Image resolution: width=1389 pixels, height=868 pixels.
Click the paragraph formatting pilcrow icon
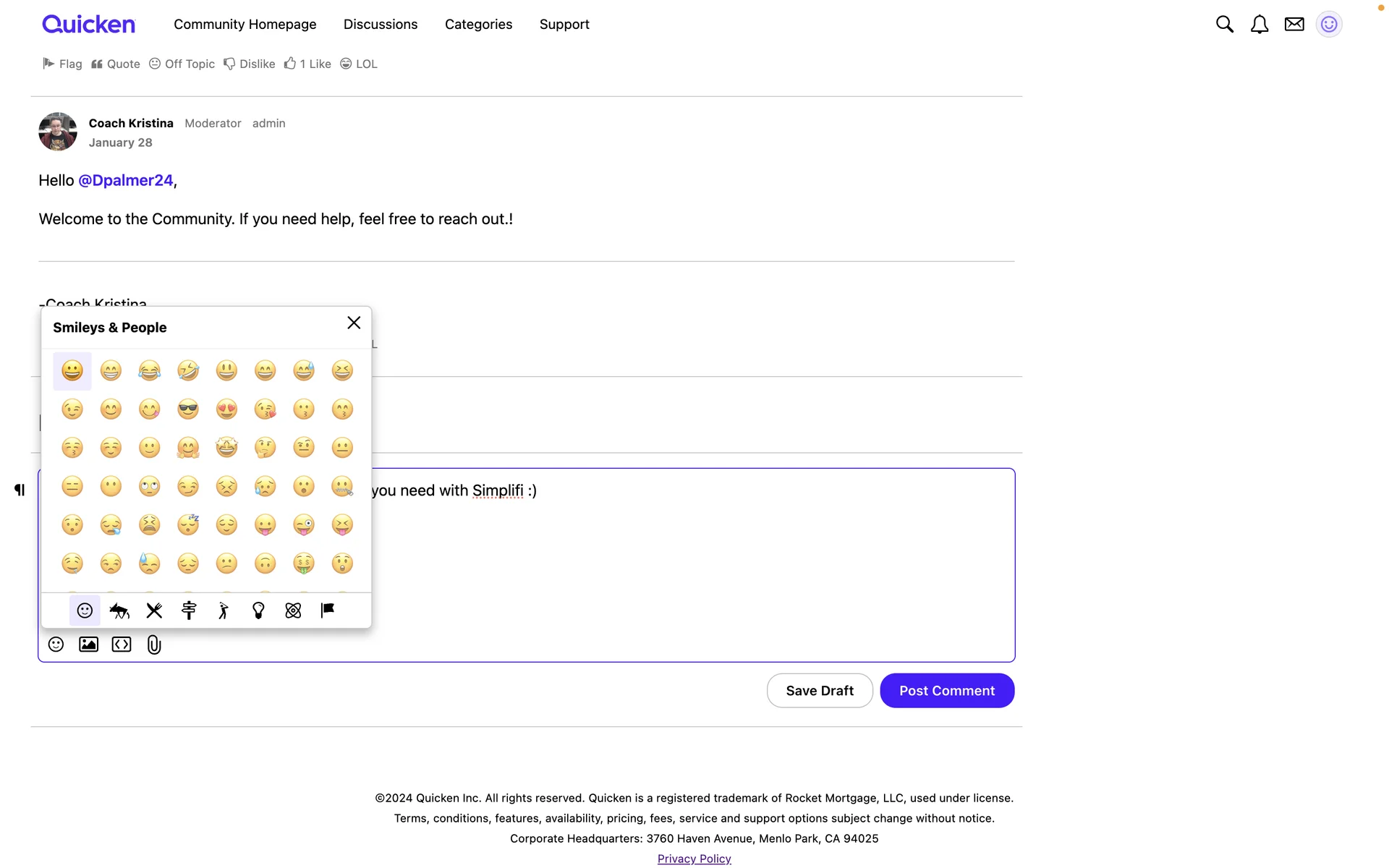(20, 490)
